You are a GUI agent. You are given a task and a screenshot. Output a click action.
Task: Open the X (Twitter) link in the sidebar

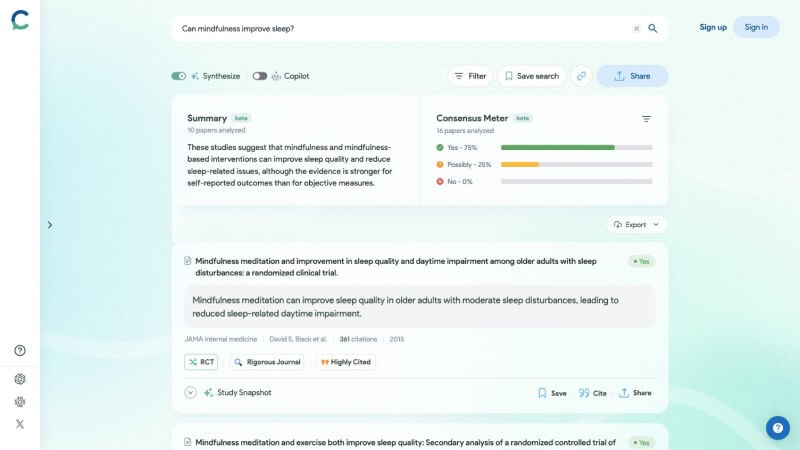pos(20,424)
